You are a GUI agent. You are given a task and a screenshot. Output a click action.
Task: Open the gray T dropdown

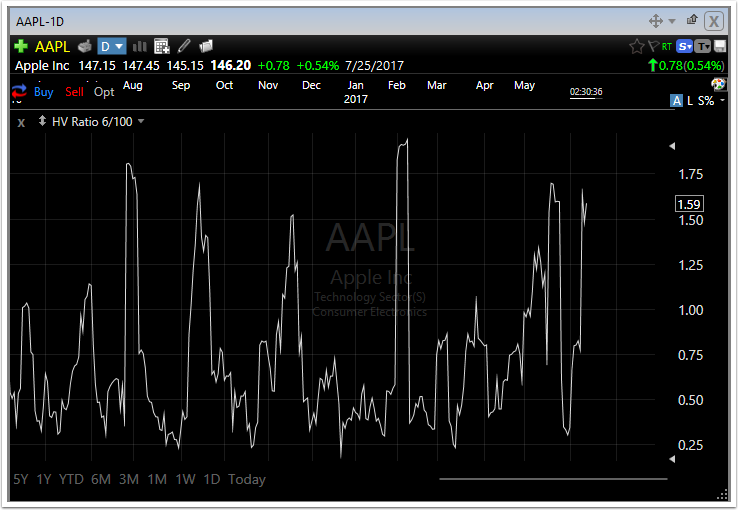coord(703,46)
